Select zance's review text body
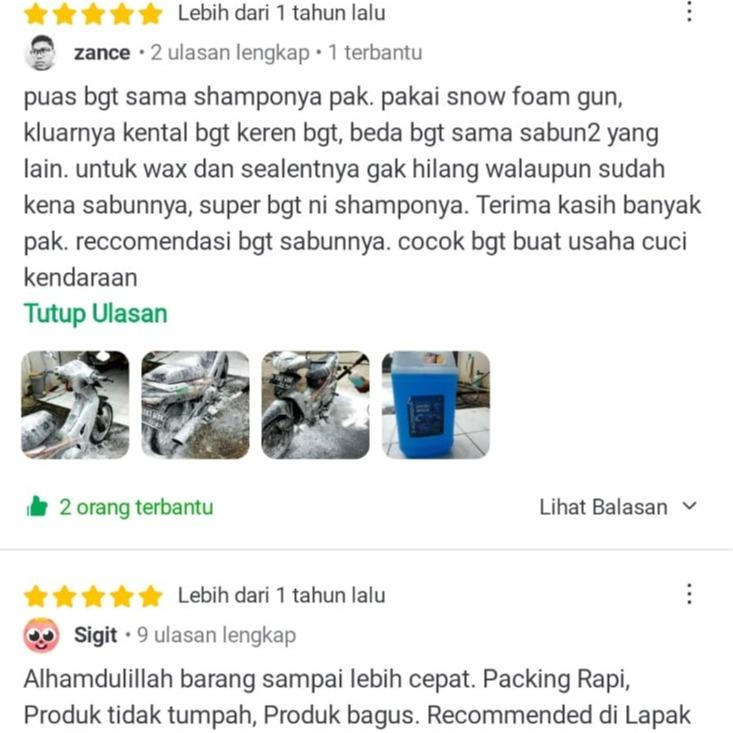The image size is (733, 733). [362, 187]
